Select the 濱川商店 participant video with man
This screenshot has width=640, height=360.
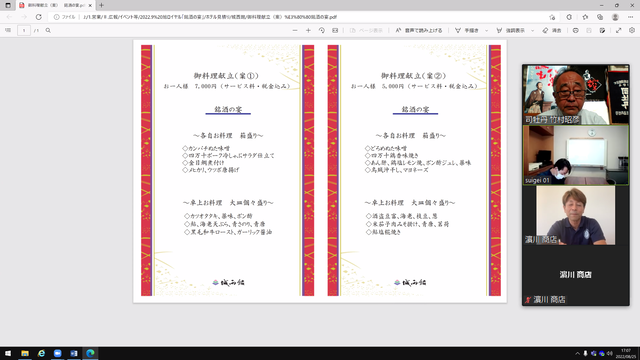point(576,216)
